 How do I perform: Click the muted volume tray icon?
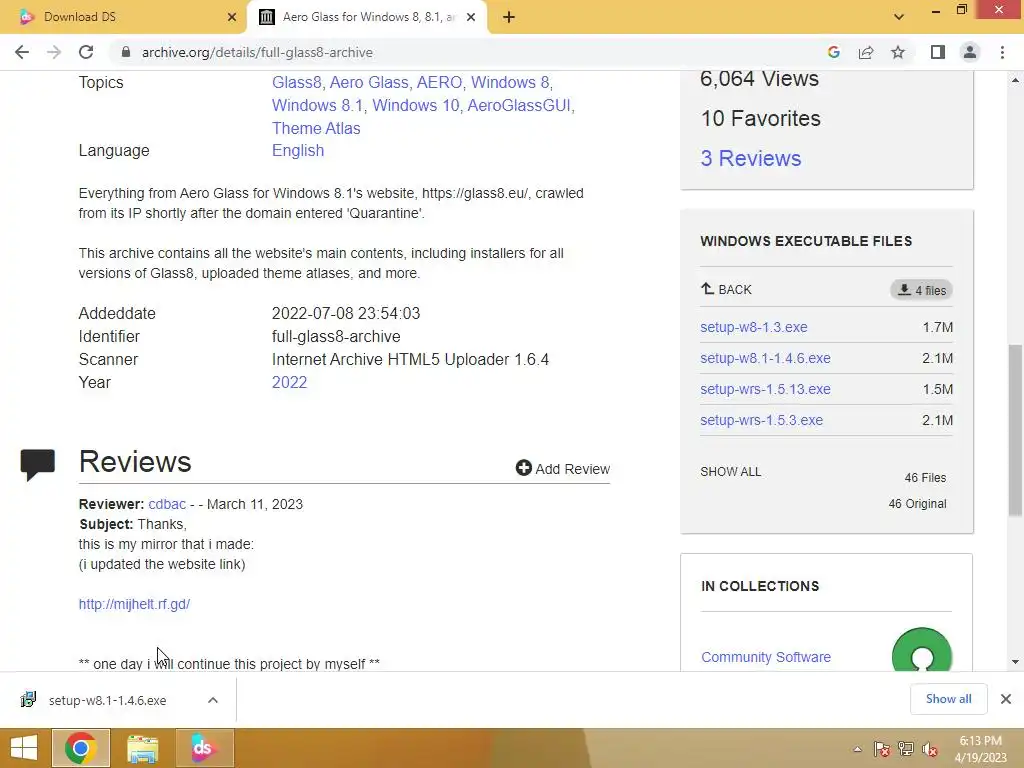tap(930, 749)
